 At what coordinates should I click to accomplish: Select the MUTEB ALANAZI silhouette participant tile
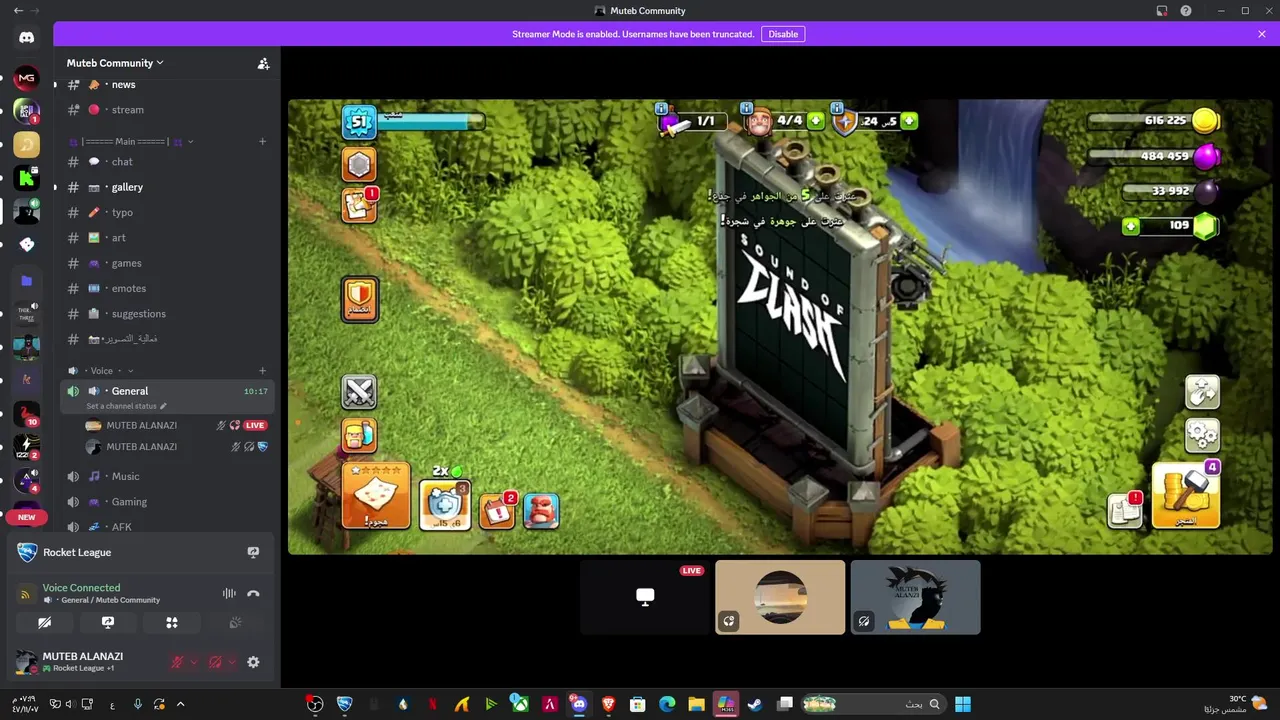pyautogui.click(x=915, y=597)
